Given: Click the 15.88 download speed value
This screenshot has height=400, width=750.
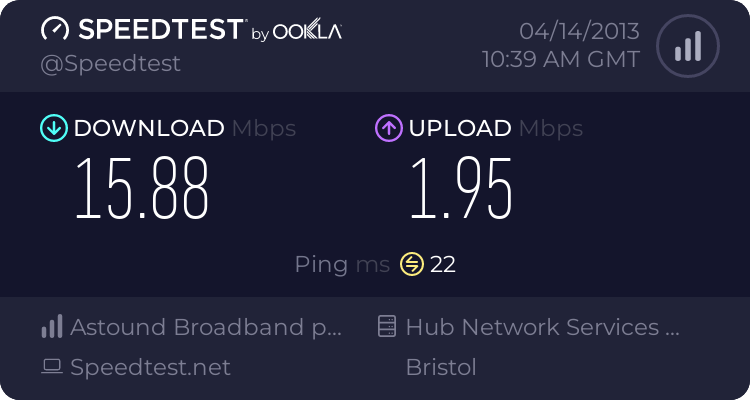Looking at the screenshot, I should point(142,188).
